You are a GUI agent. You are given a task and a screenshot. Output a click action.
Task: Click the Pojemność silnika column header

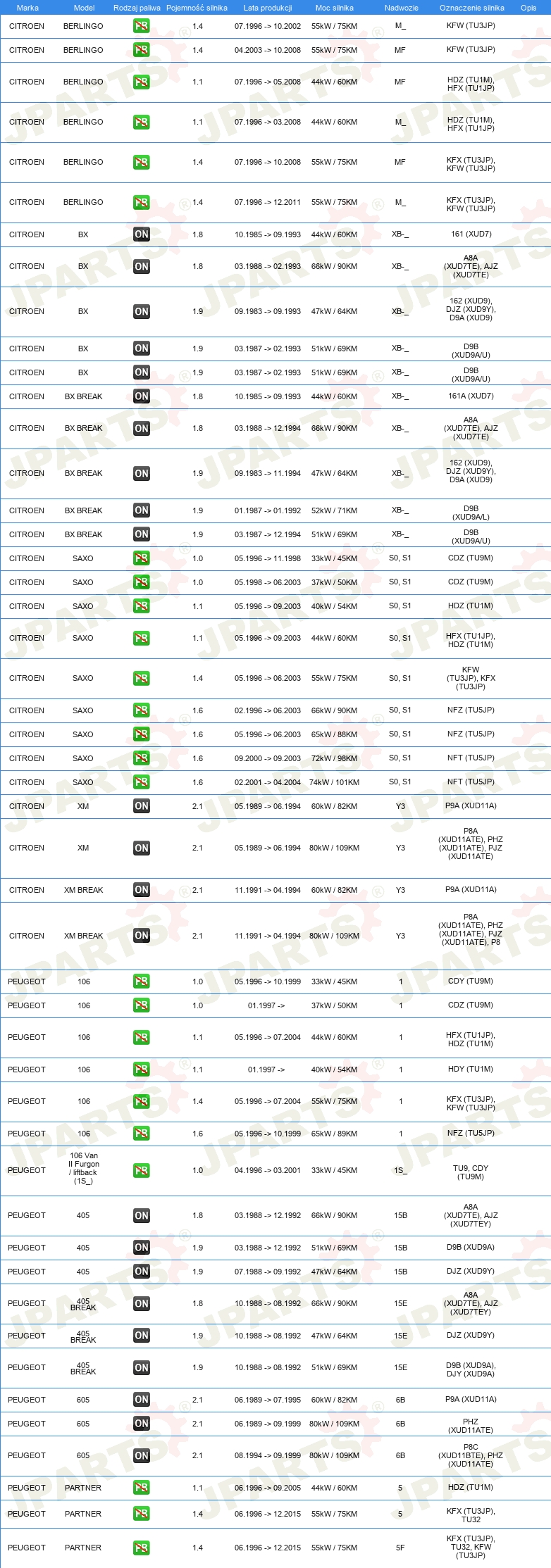coord(197,8)
